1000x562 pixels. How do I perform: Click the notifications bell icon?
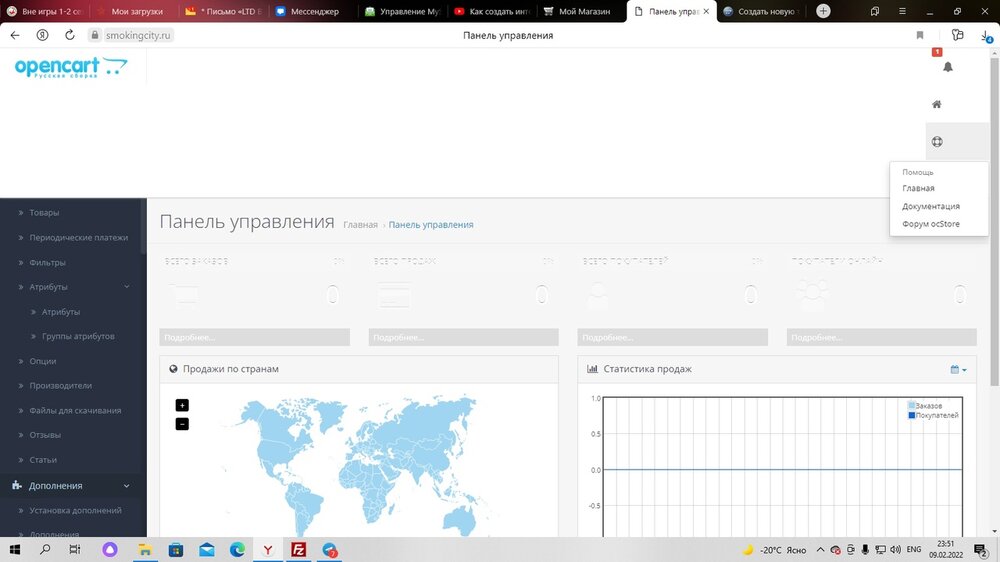(x=947, y=67)
